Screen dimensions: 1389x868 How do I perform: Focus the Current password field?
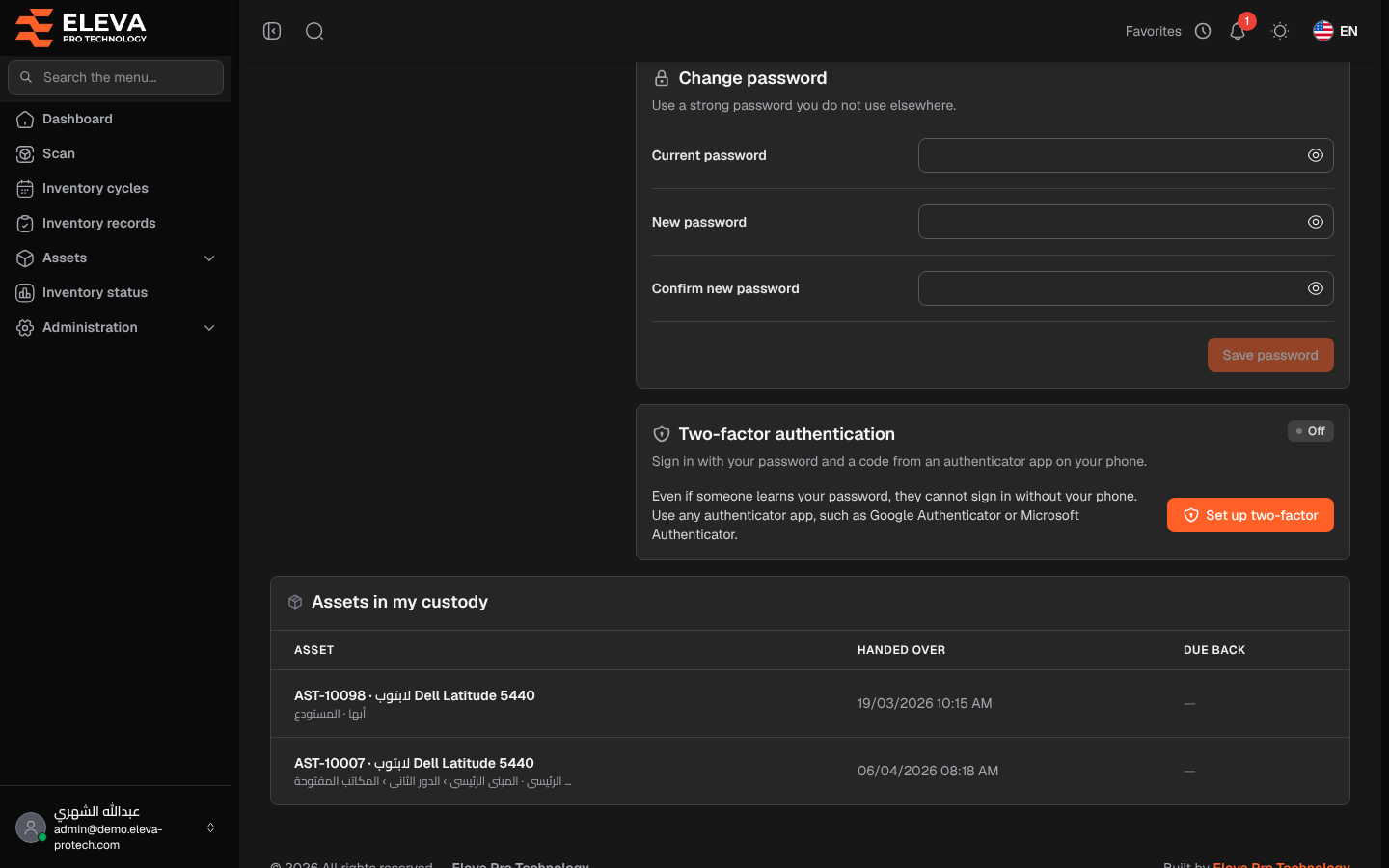[1126, 155]
